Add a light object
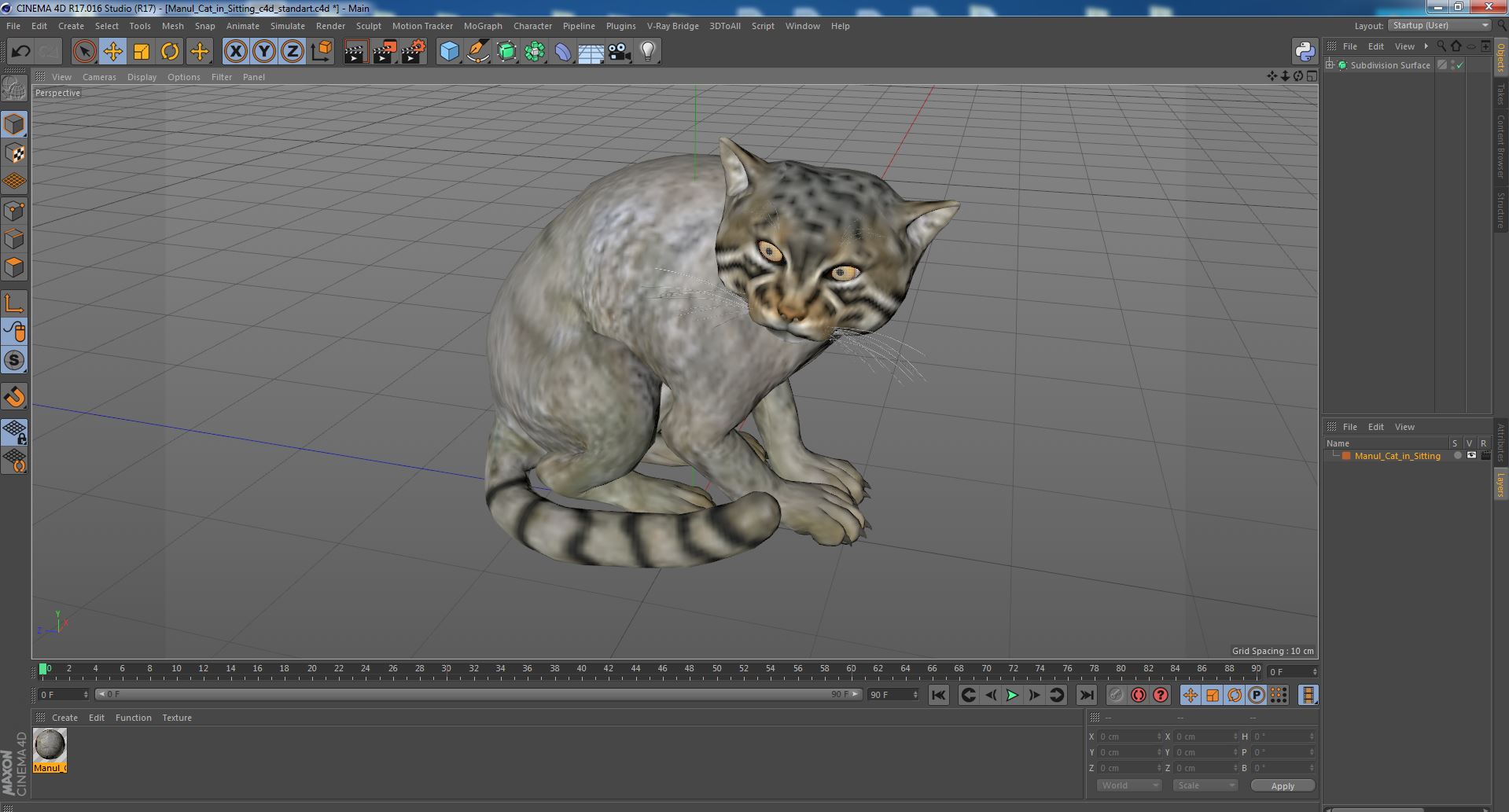This screenshot has width=1509, height=812. 648,52
